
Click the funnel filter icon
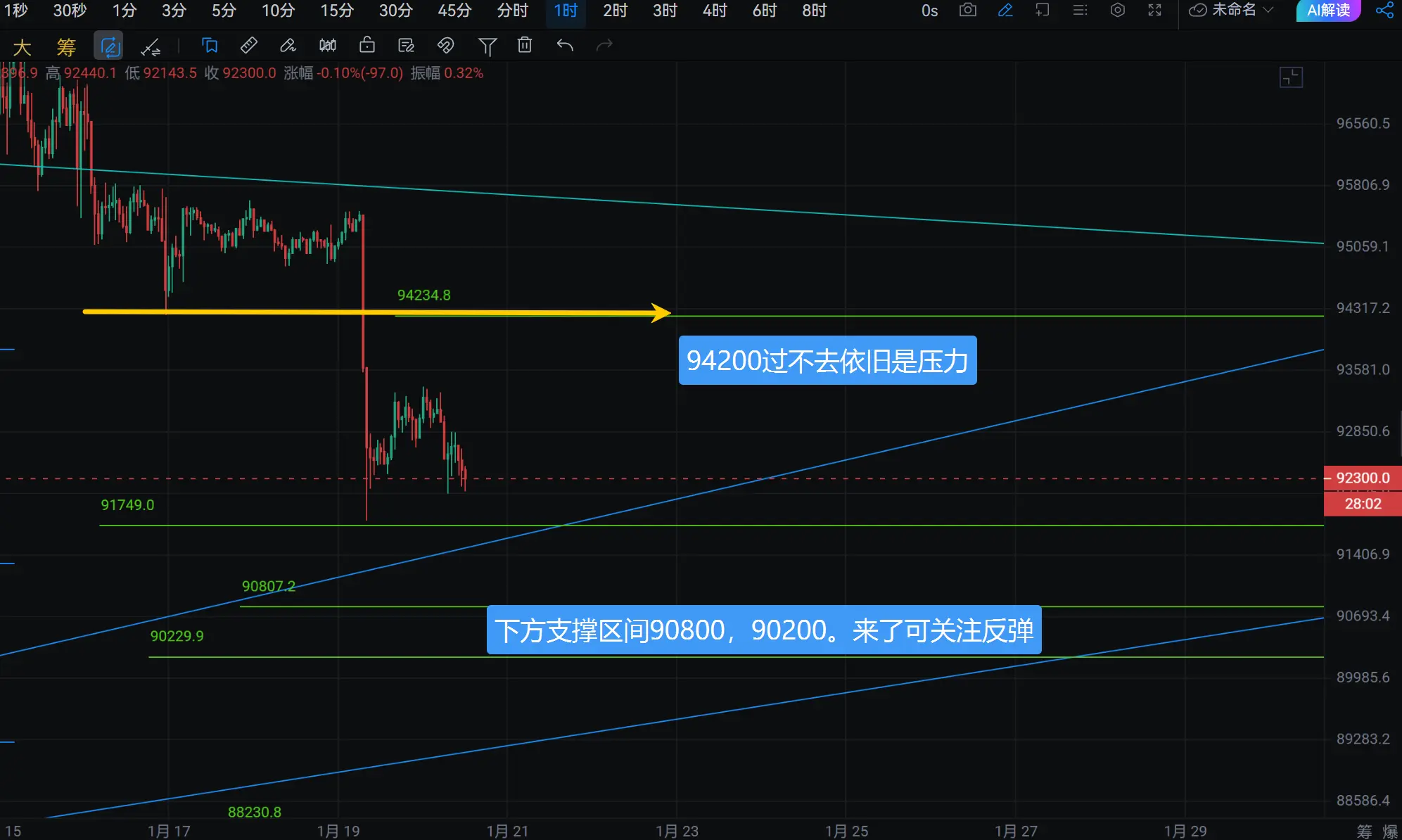(487, 46)
